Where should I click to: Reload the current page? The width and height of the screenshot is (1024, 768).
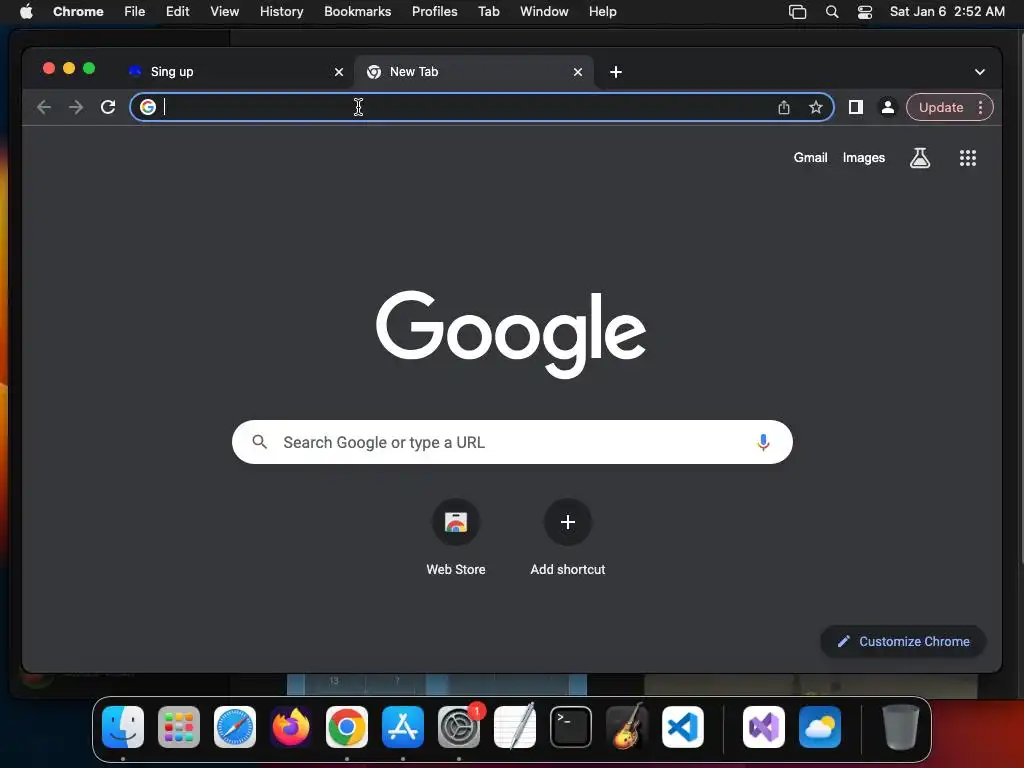point(108,107)
